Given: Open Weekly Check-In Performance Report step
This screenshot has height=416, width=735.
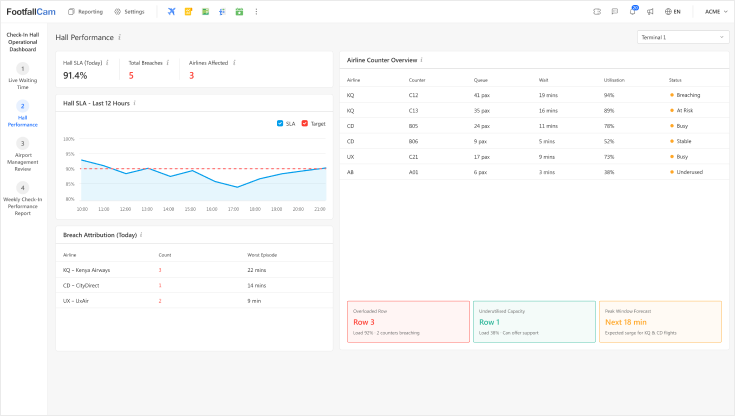Looking at the screenshot, I should [x=23, y=197].
